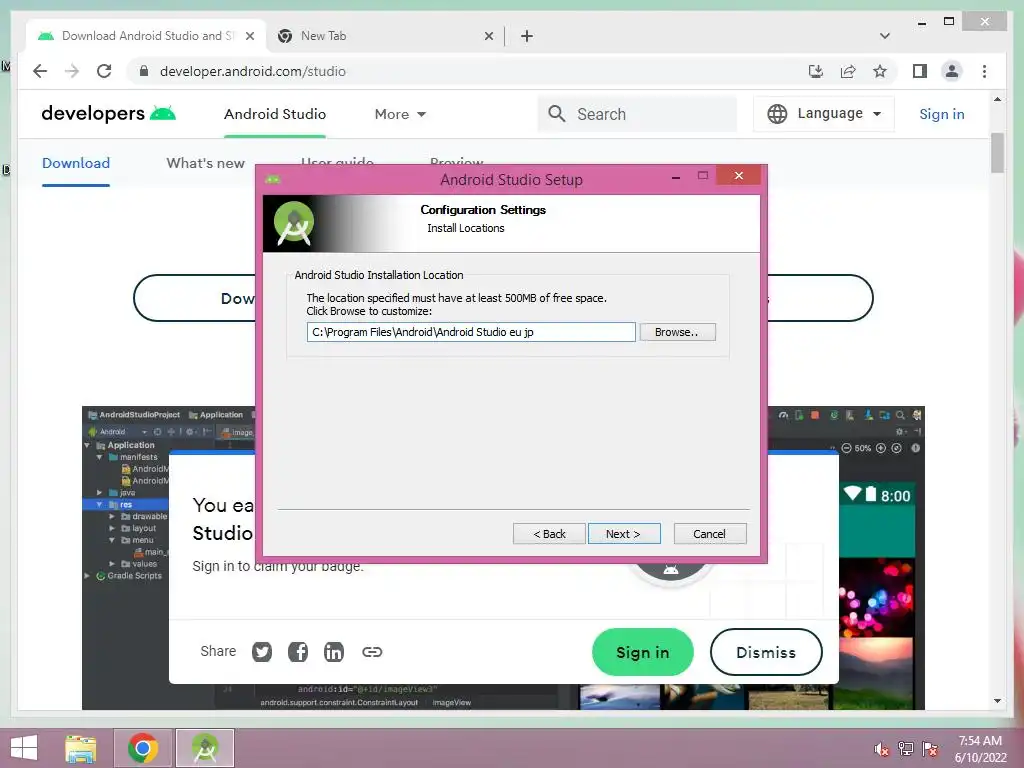Switch to the New Tab tab
Image resolution: width=1024 pixels, height=768 pixels.
(x=385, y=36)
